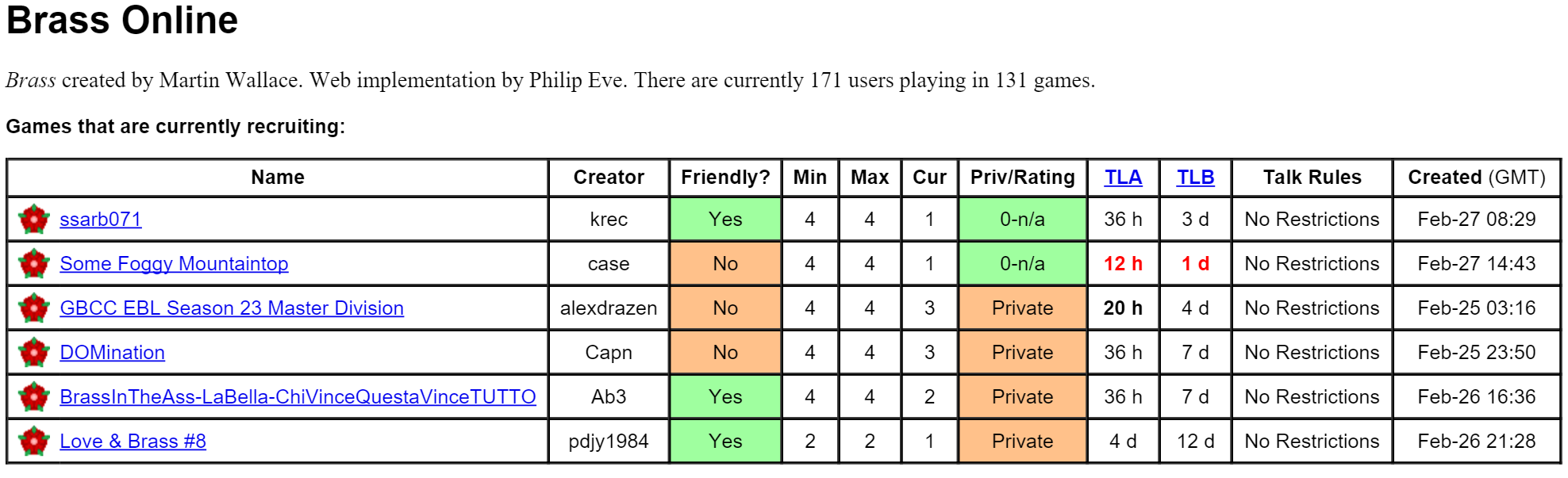1568x478 pixels.
Task: Click the rose icon beside Some Foggy Mountaintop
Action: [x=34, y=264]
